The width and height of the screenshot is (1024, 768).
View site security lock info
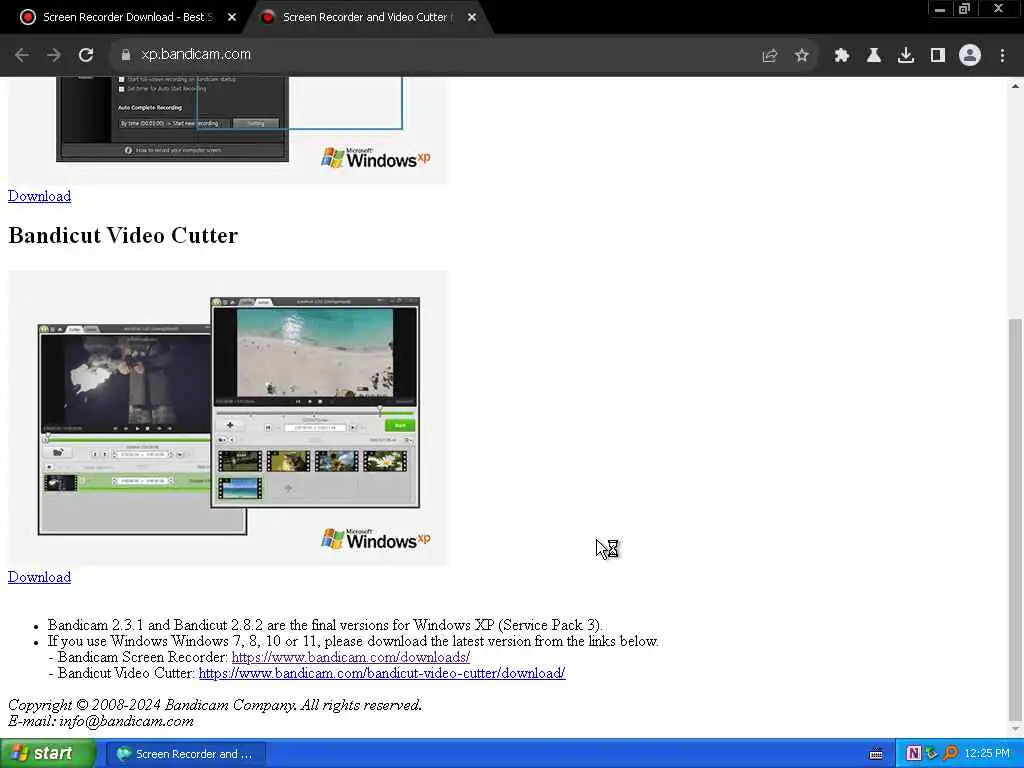click(126, 55)
